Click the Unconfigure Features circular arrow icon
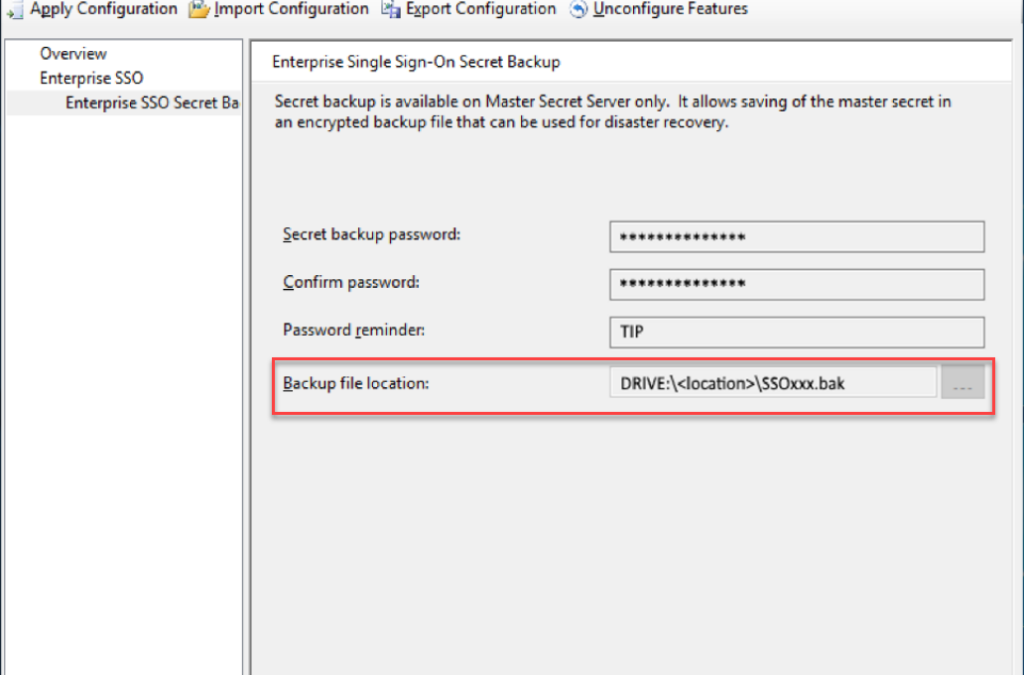 coord(578,9)
